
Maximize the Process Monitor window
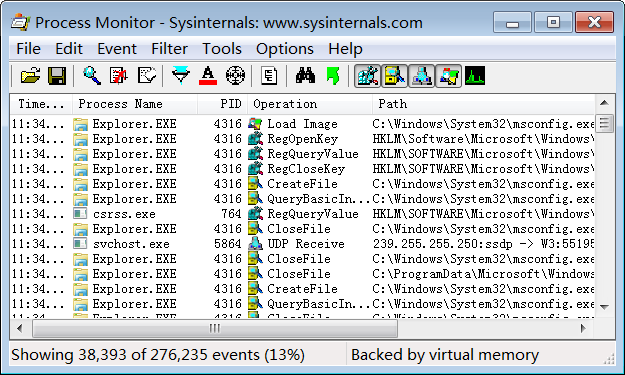click(x=553, y=22)
